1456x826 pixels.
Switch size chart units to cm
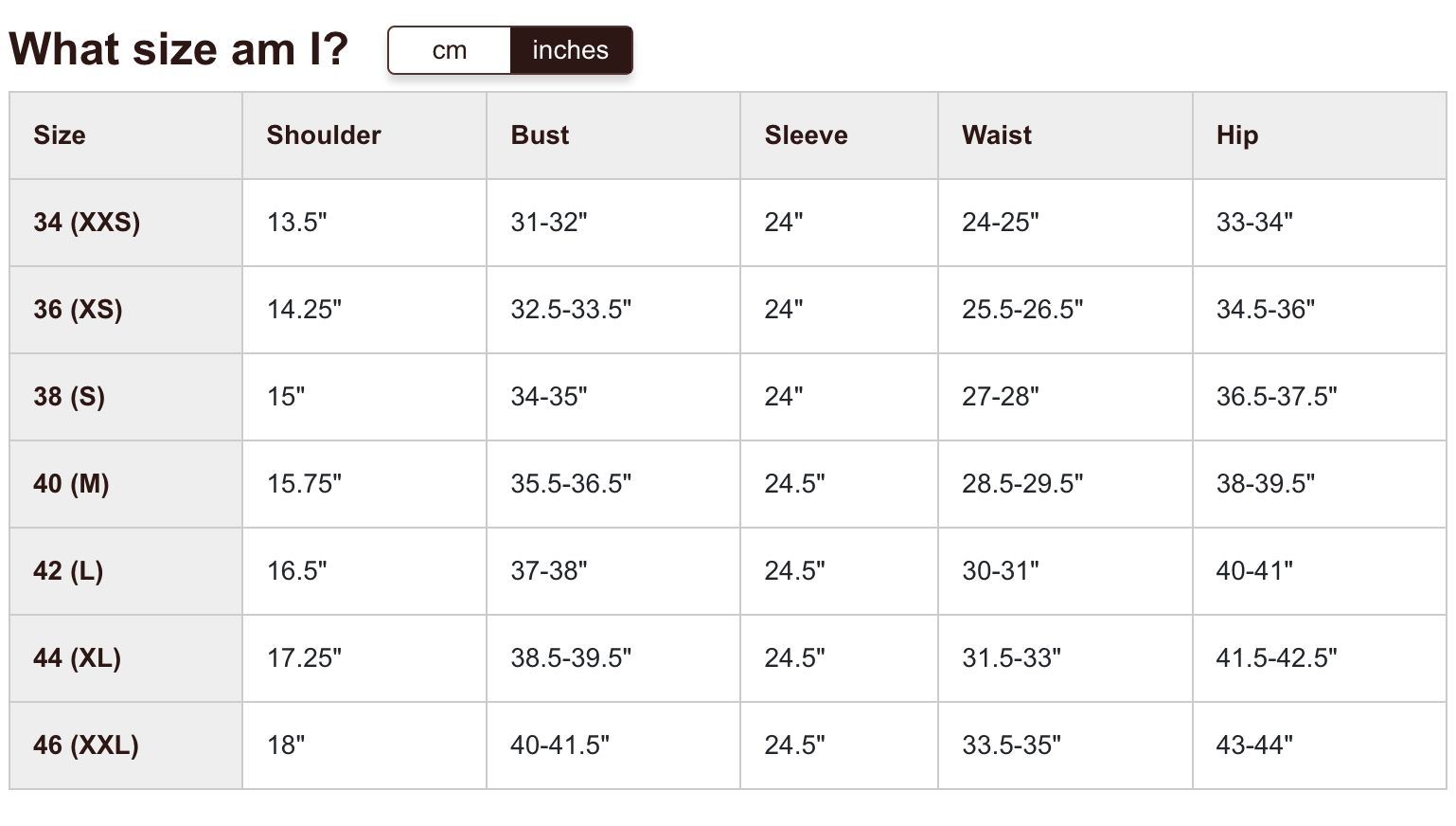(450, 50)
